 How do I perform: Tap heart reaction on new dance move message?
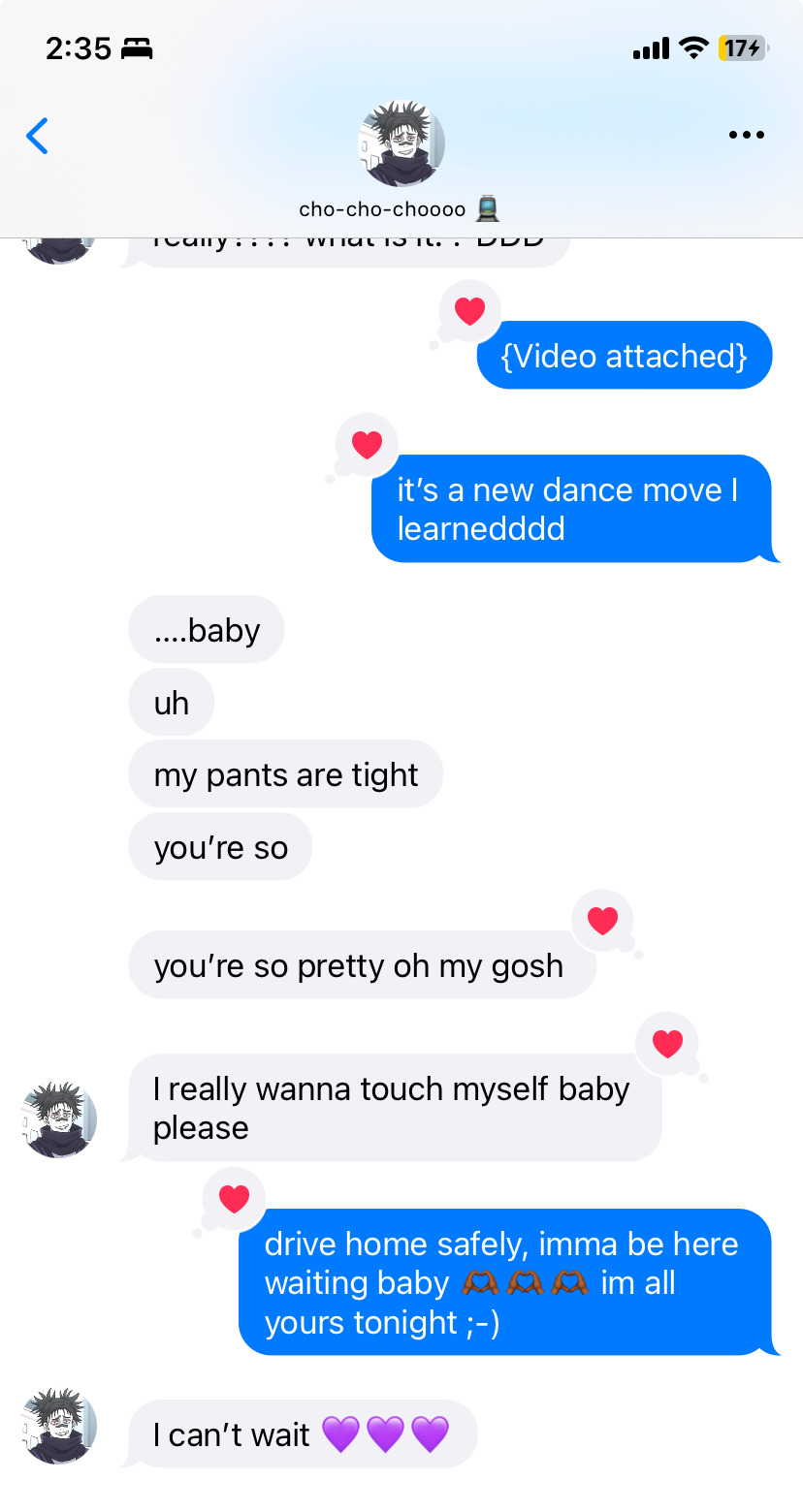pyautogui.click(x=367, y=445)
